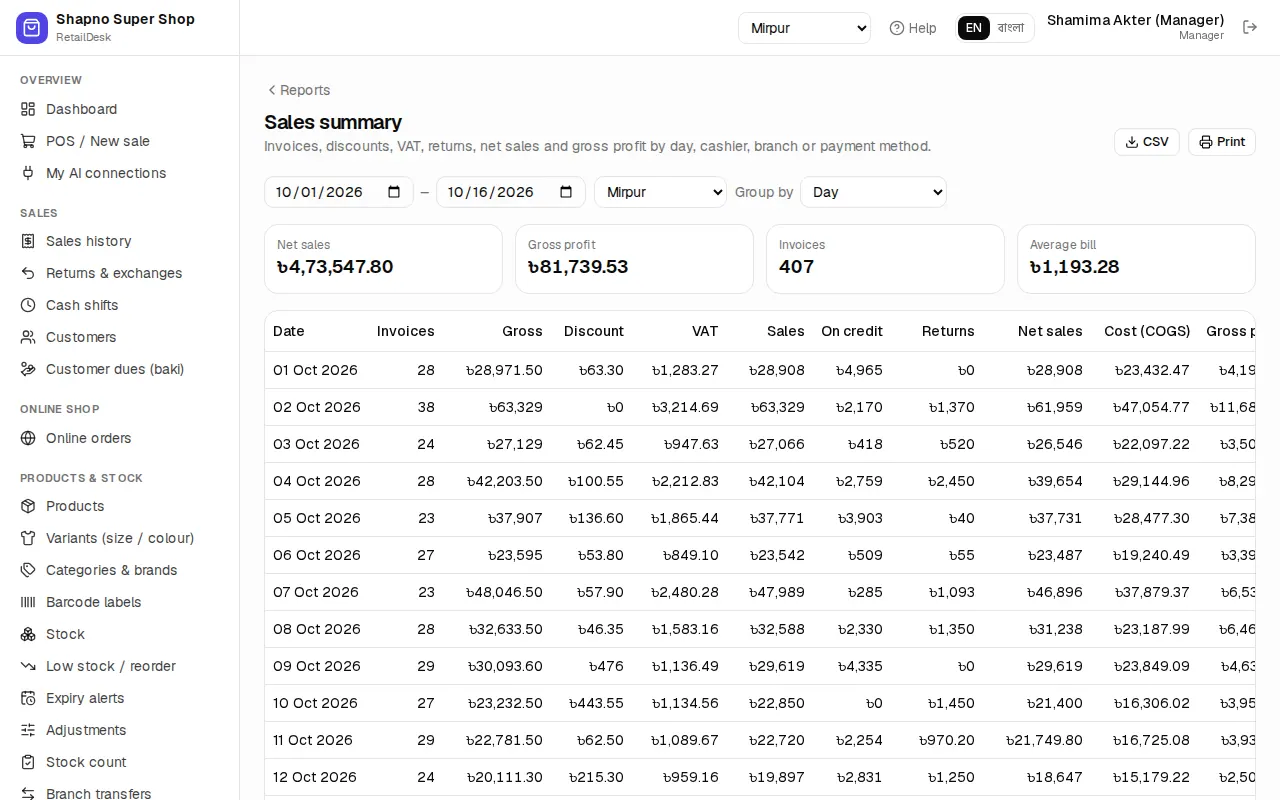
Task: Switch language to EN
Action: click(974, 28)
